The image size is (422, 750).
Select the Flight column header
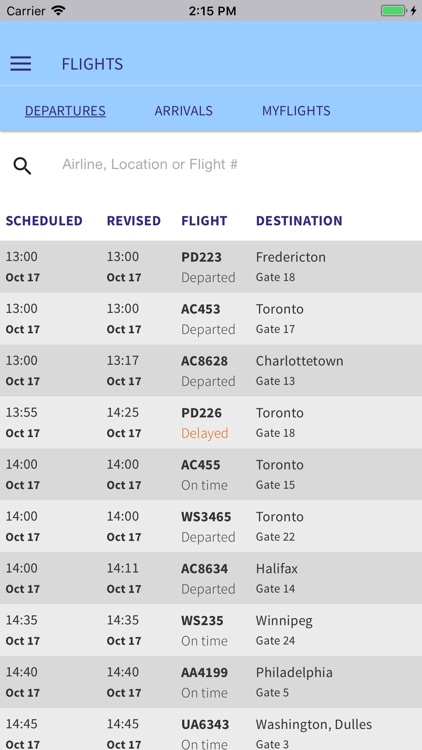[x=204, y=221]
